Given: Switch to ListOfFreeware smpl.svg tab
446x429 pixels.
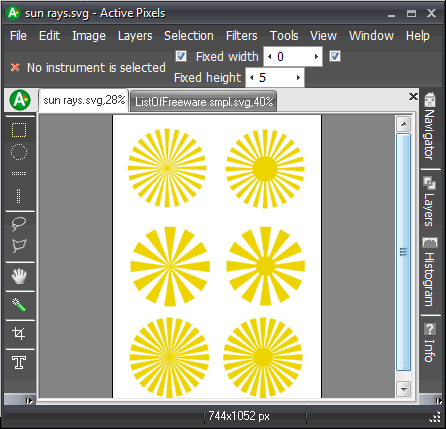Looking at the screenshot, I should pos(204,101).
